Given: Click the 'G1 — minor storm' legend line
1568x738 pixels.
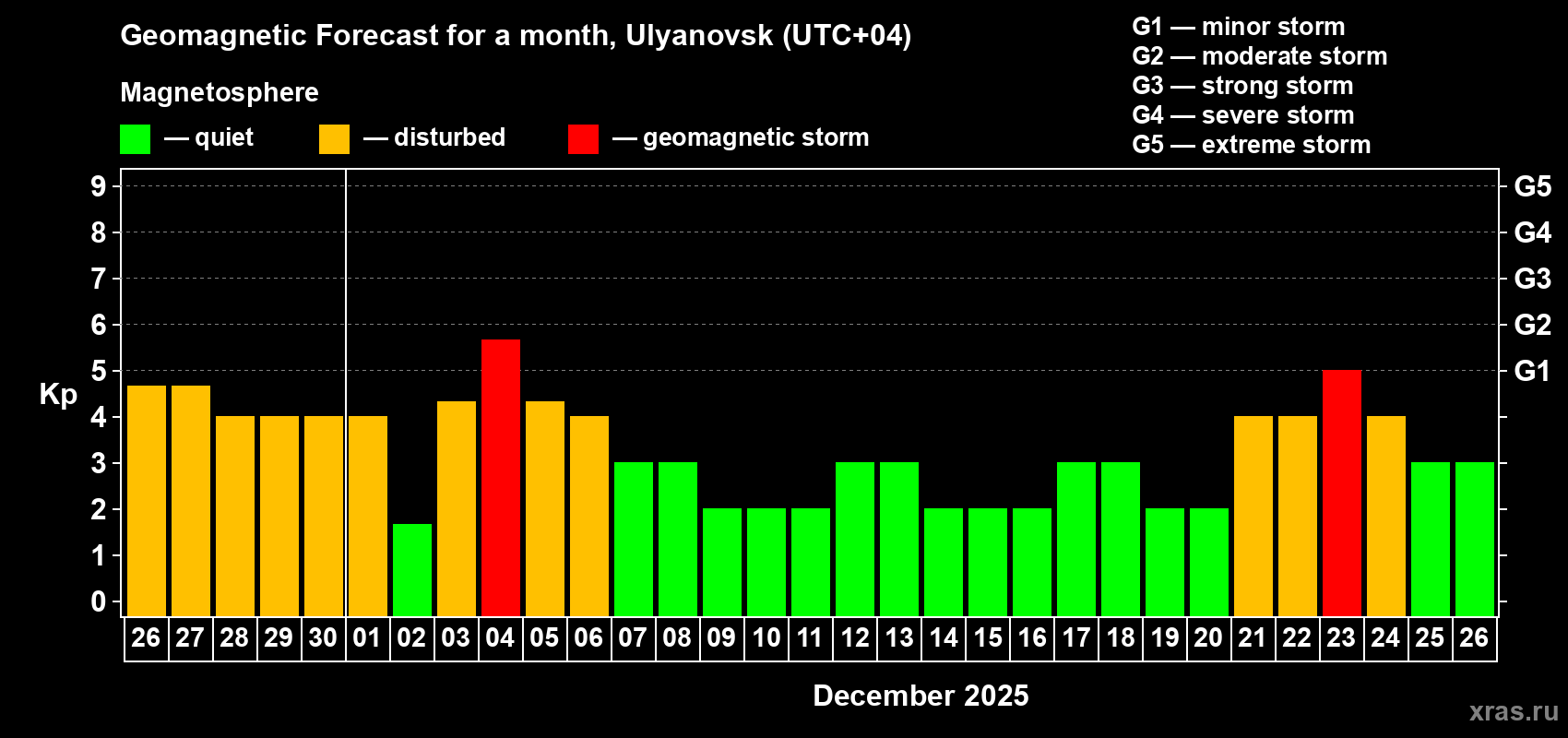Looking at the screenshot, I should 1238,27.
